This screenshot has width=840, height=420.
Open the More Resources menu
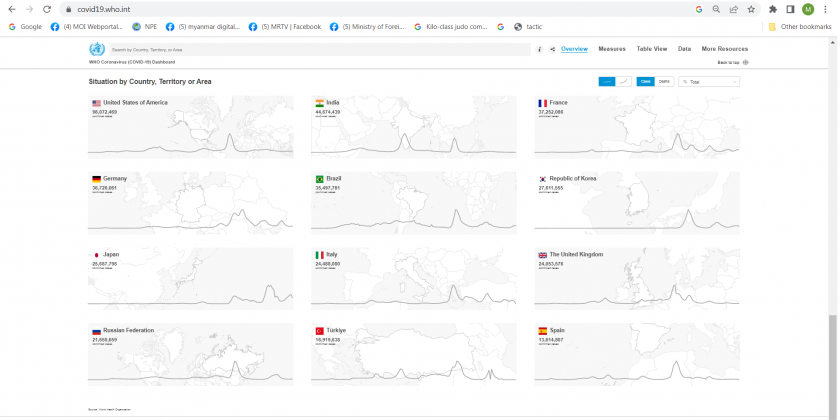click(x=724, y=49)
